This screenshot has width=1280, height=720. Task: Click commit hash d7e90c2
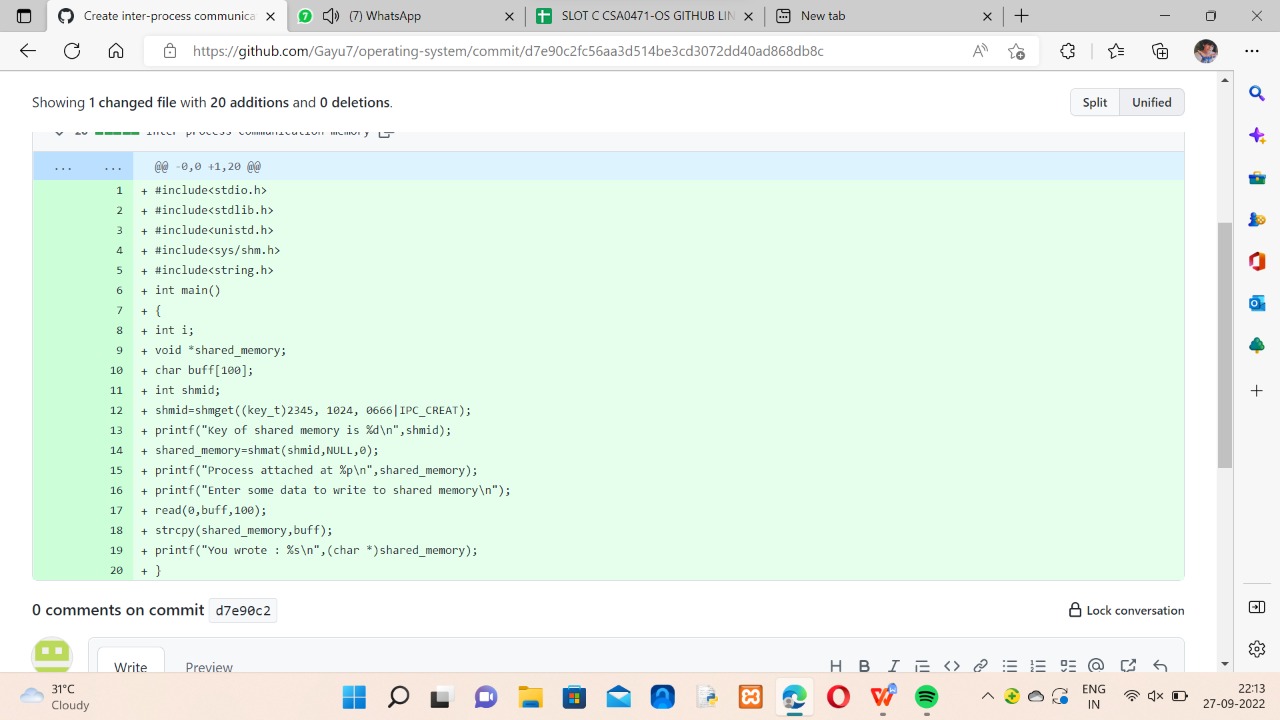click(243, 610)
